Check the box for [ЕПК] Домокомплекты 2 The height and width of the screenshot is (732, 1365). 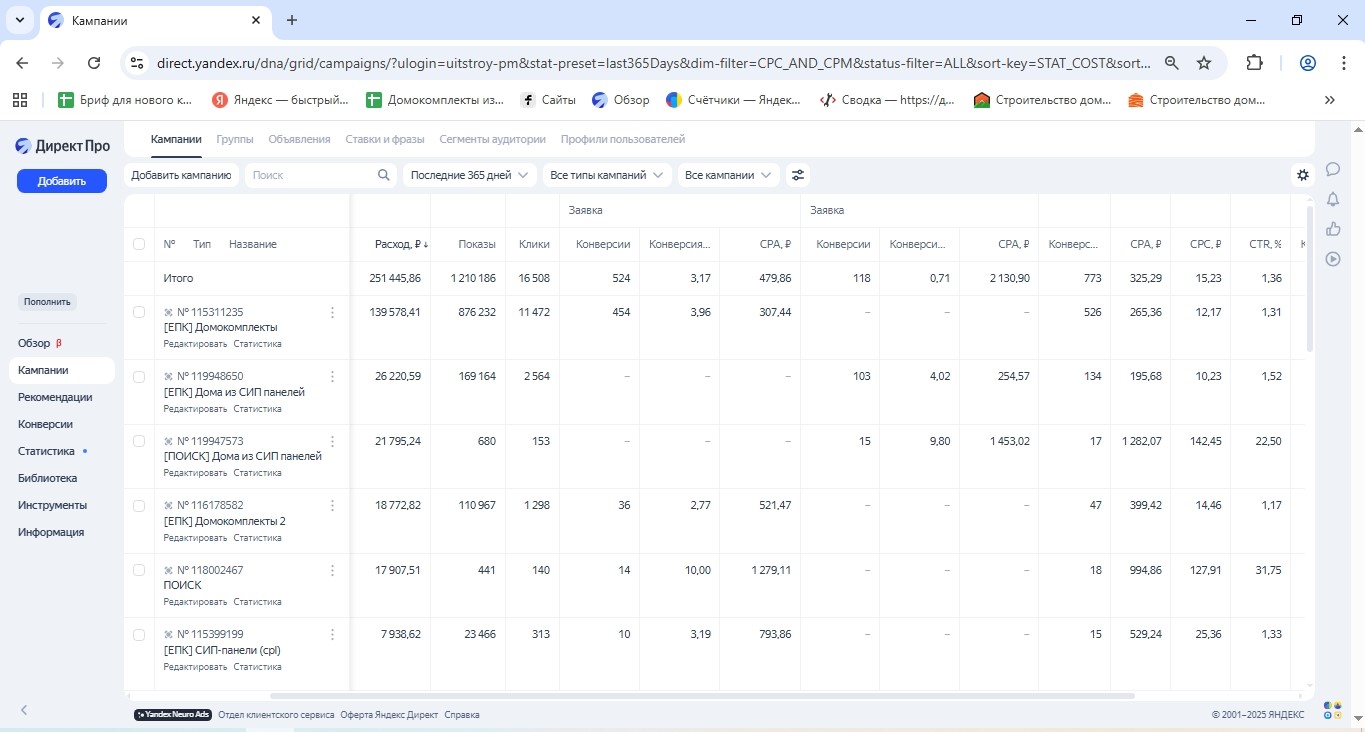pyautogui.click(x=139, y=506)
